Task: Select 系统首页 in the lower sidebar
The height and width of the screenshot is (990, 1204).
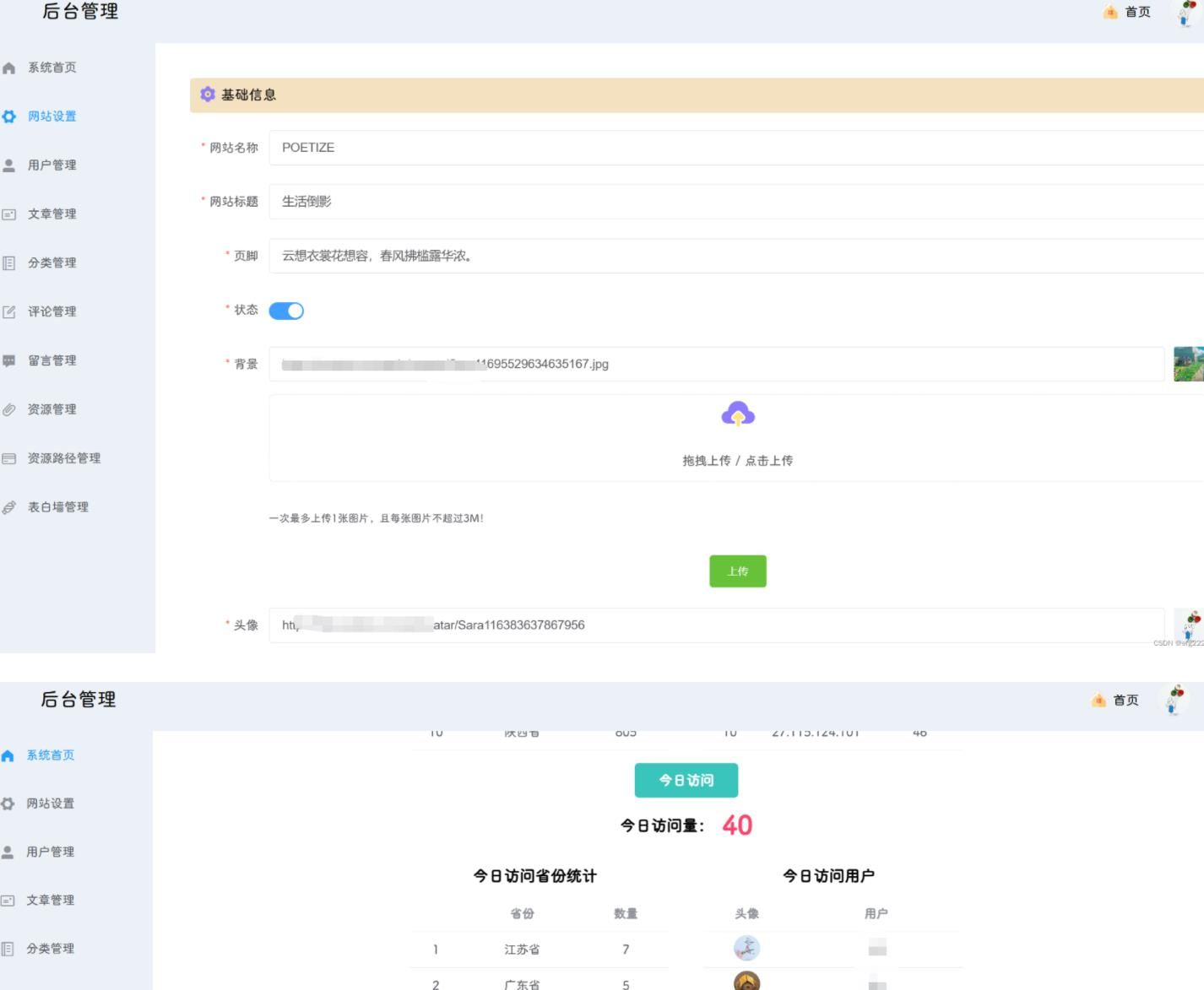Action: pos(48,755)
